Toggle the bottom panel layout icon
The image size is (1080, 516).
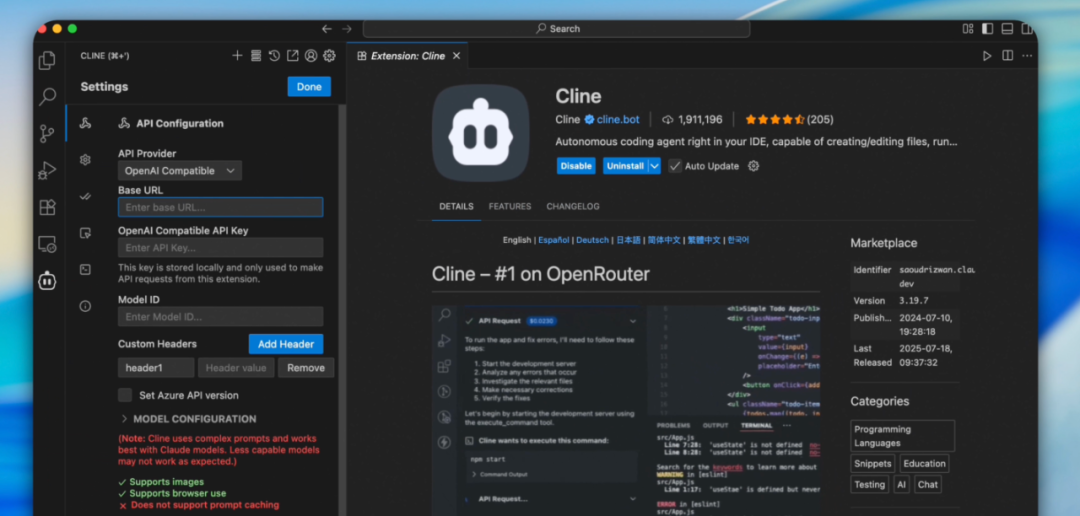(x=1007, y=29)
